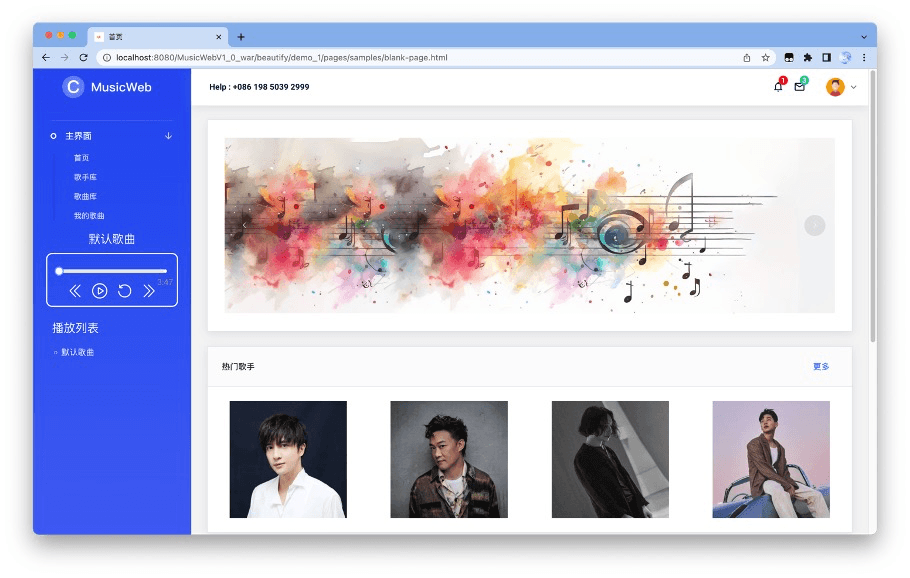Open 我的歌曲 in the sidebar
The image size is (910, 578).
89,215
